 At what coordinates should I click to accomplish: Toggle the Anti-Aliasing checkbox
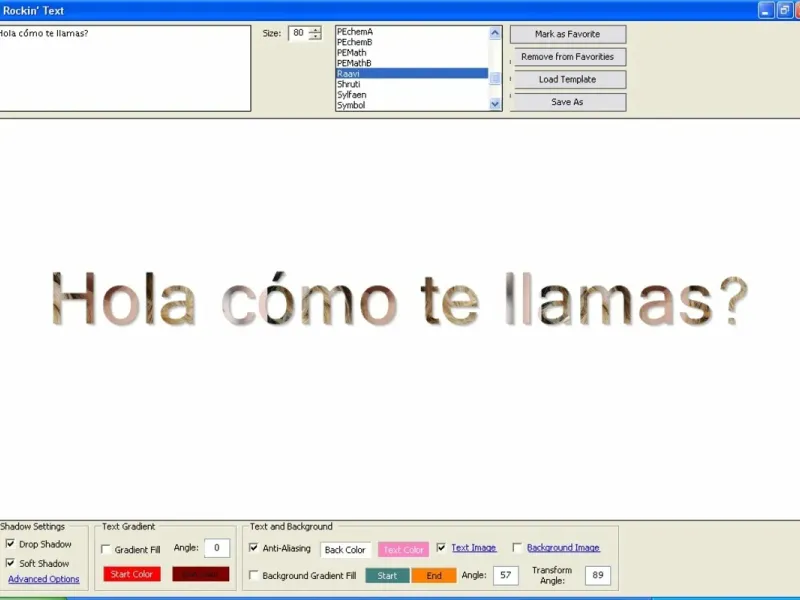click(x=254, y=548)
